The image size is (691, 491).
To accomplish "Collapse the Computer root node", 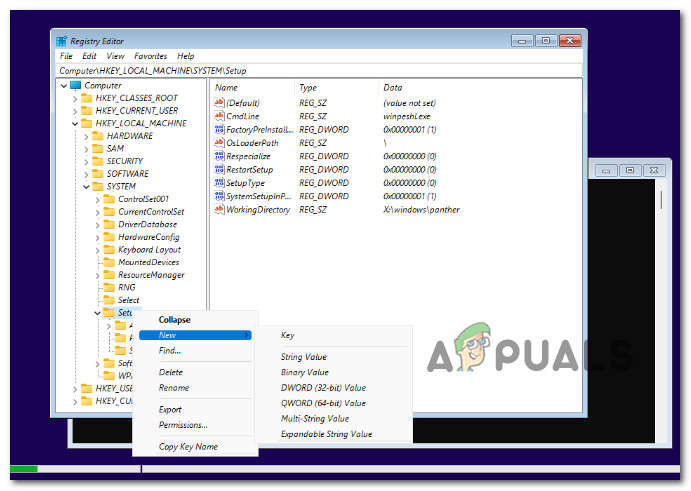I will [x=64, y=86].
